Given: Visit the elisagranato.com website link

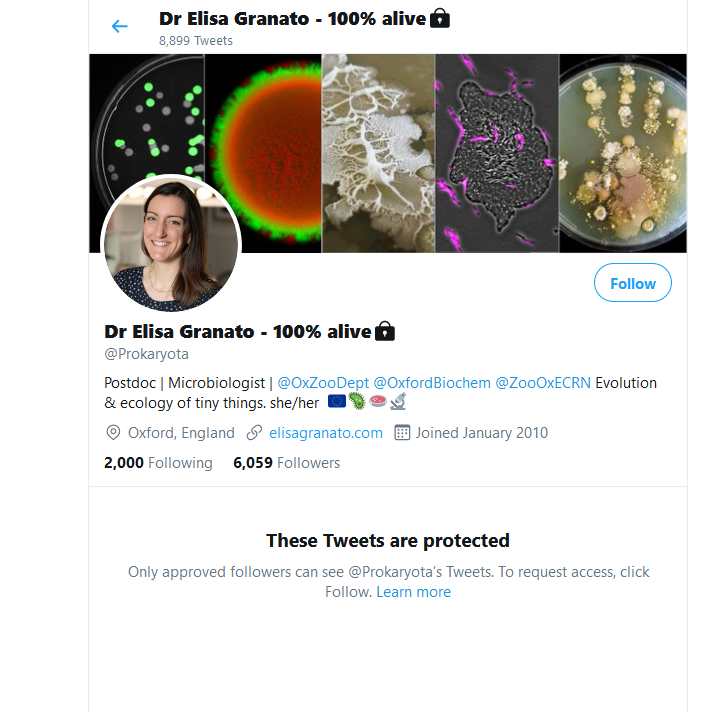Looking at the screenshot, I should pos(325,432).
